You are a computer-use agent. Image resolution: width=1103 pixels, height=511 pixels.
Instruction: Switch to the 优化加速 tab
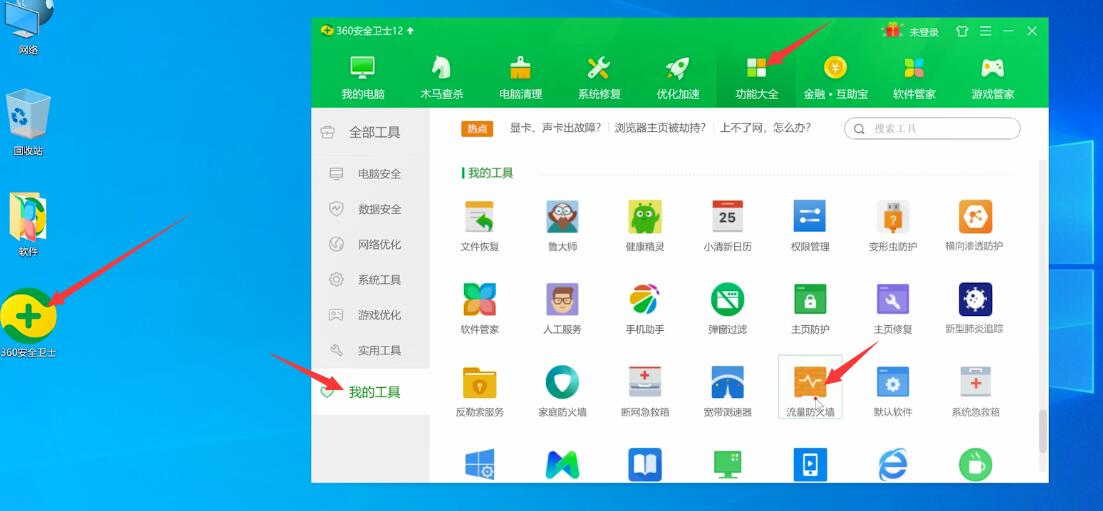(678, 77)
